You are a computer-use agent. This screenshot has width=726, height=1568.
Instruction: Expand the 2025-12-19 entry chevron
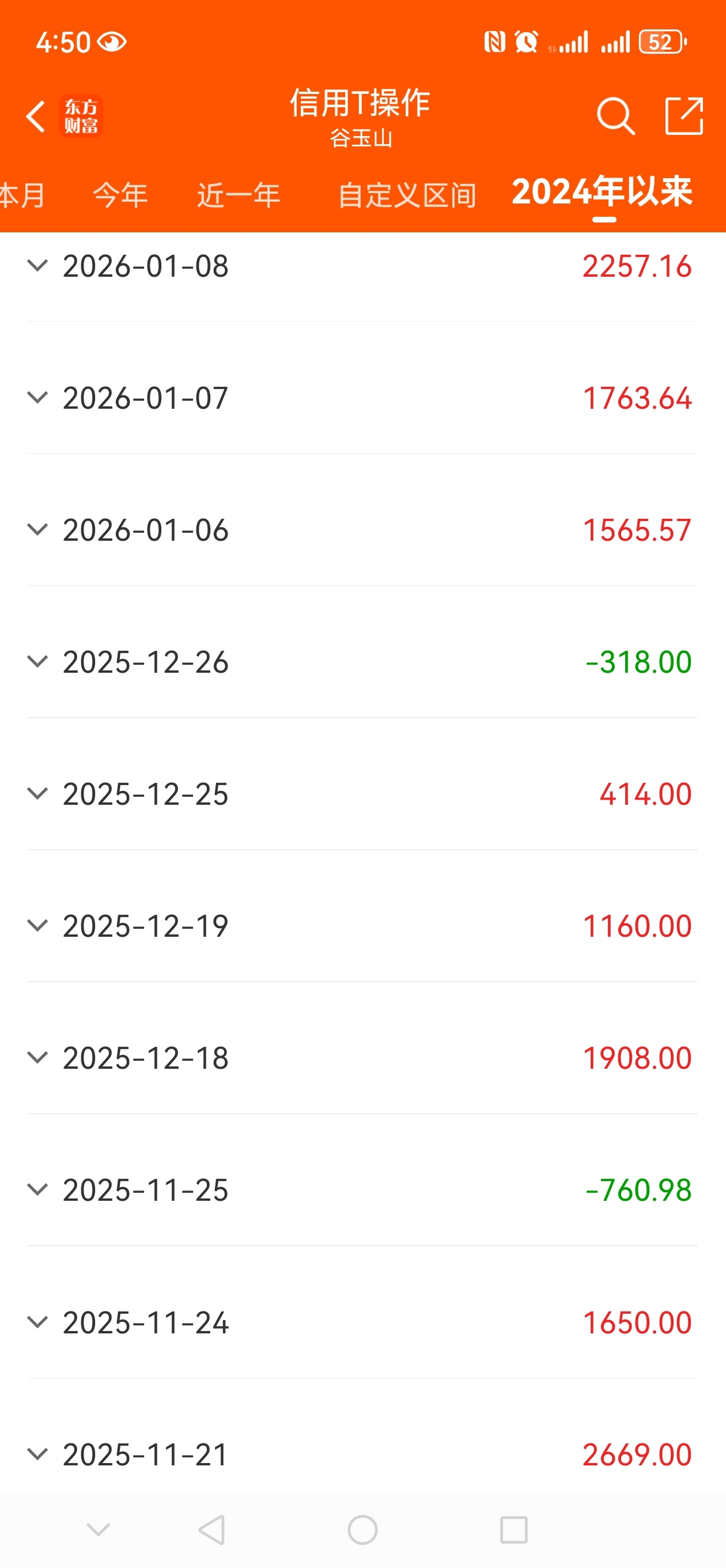(37, 926)
